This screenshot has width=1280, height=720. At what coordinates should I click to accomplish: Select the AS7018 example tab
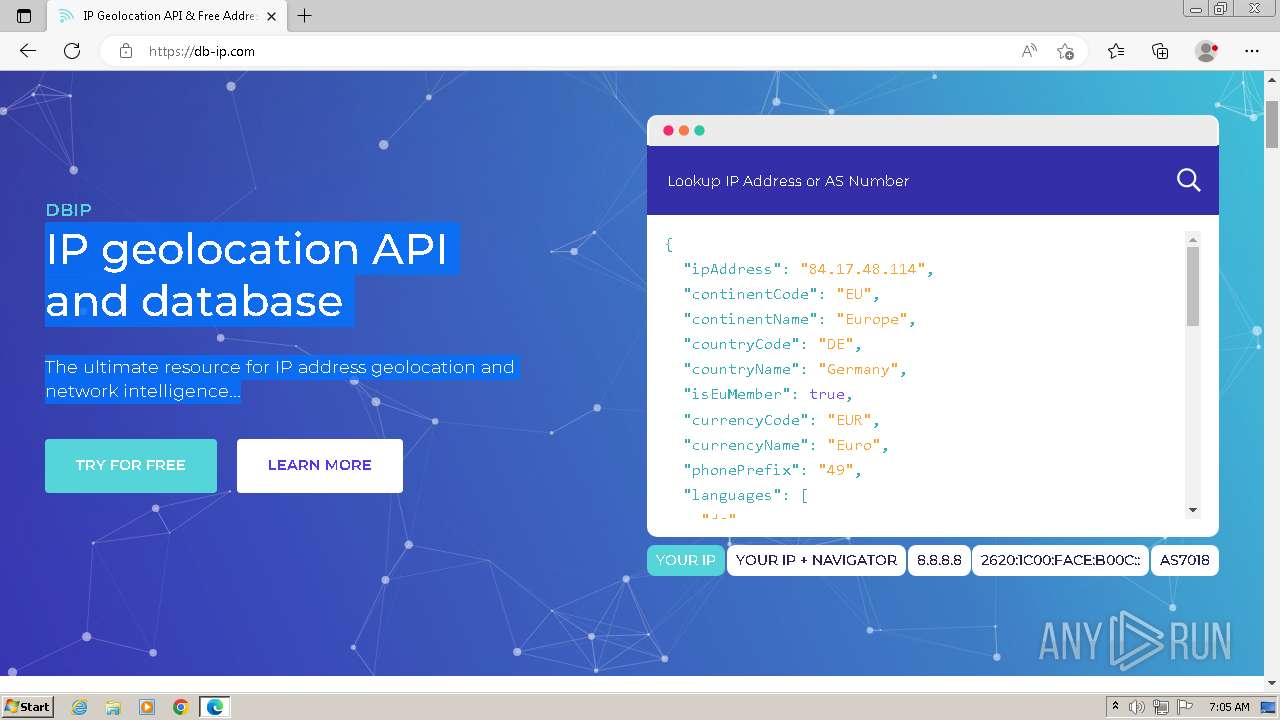click(1185, 560)
